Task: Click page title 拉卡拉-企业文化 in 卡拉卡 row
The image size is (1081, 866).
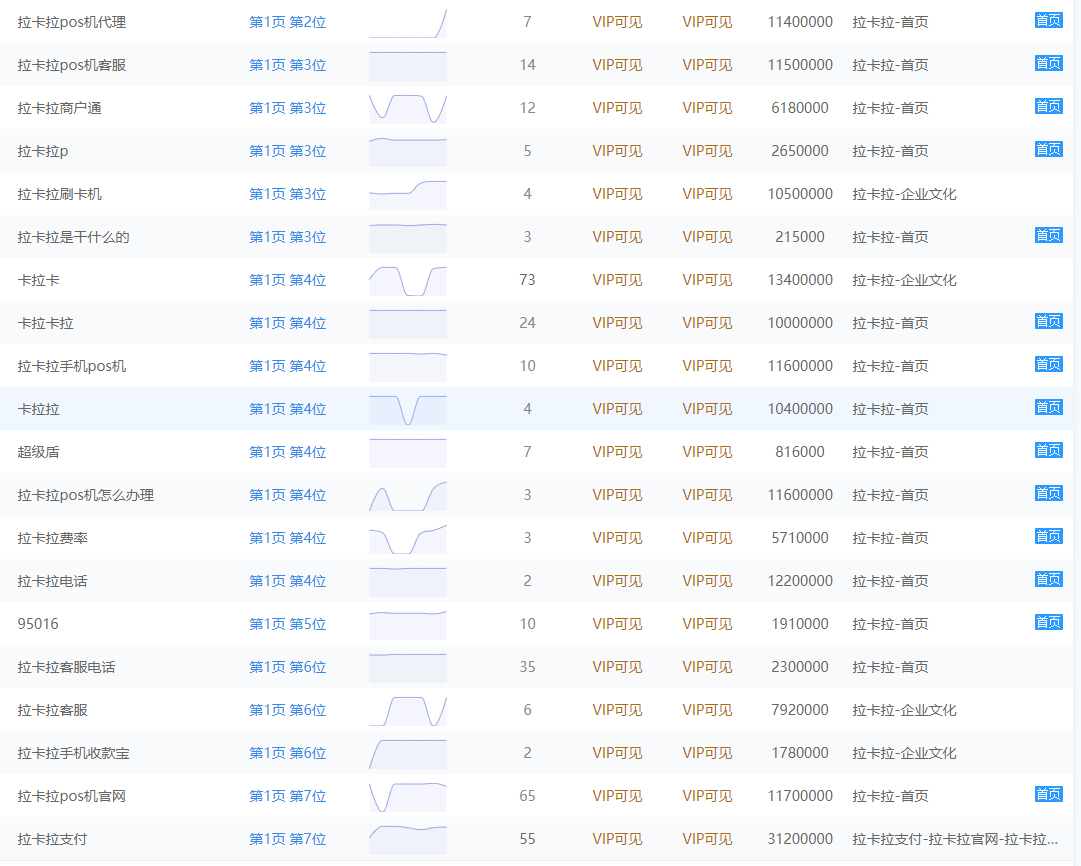Action: [905, 280]
